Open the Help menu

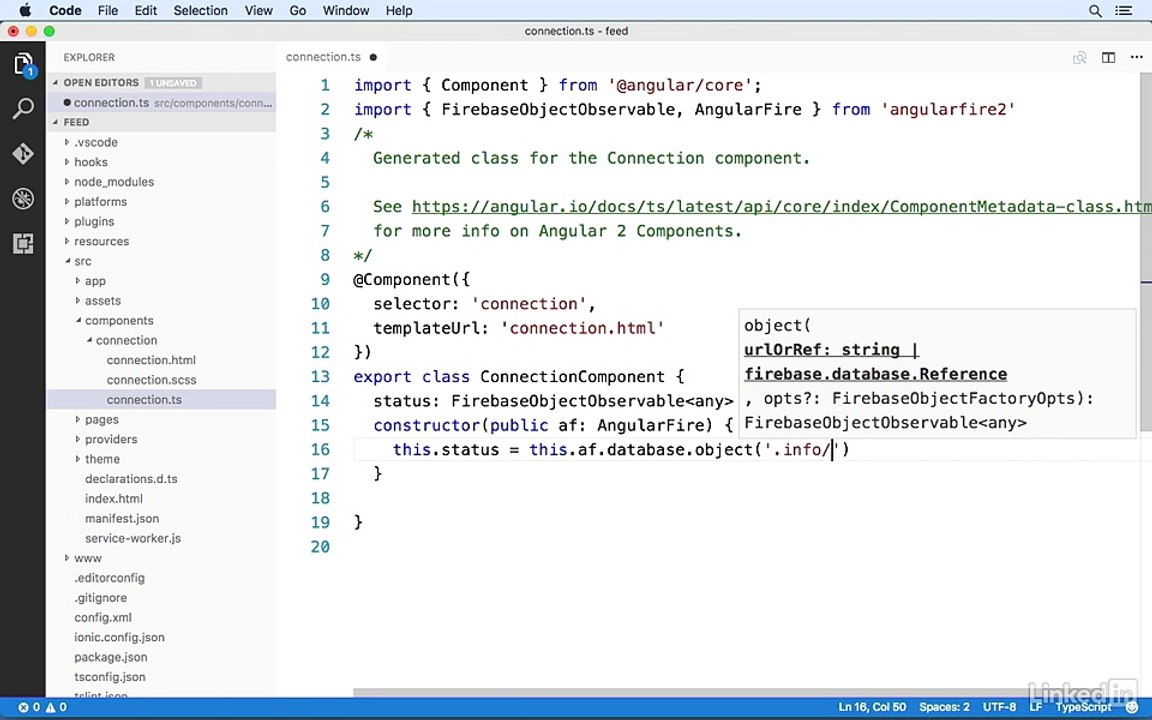pyautogui.click(x=399, y=10)
